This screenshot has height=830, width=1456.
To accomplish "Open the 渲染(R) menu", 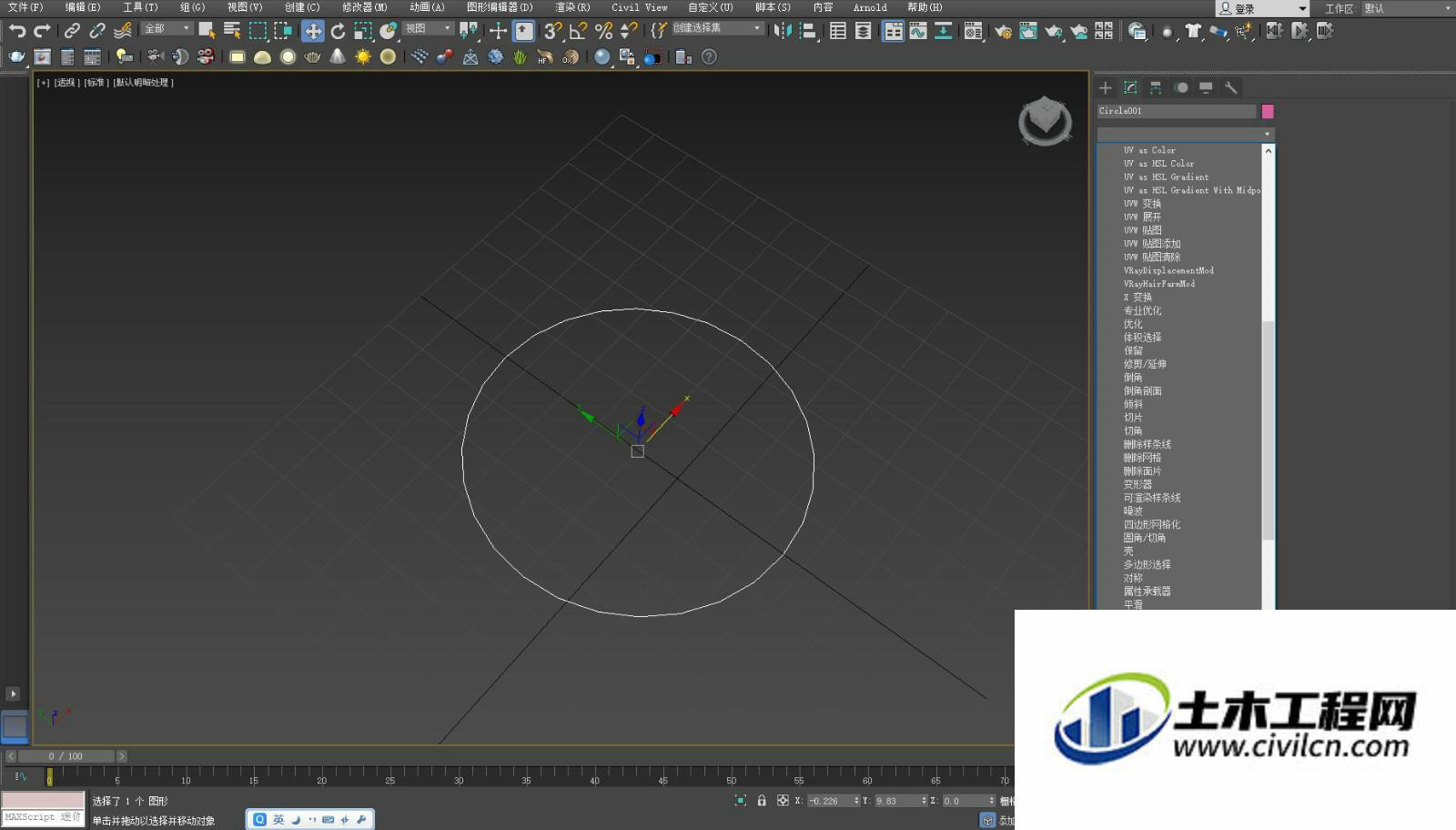I will point(573,7).
